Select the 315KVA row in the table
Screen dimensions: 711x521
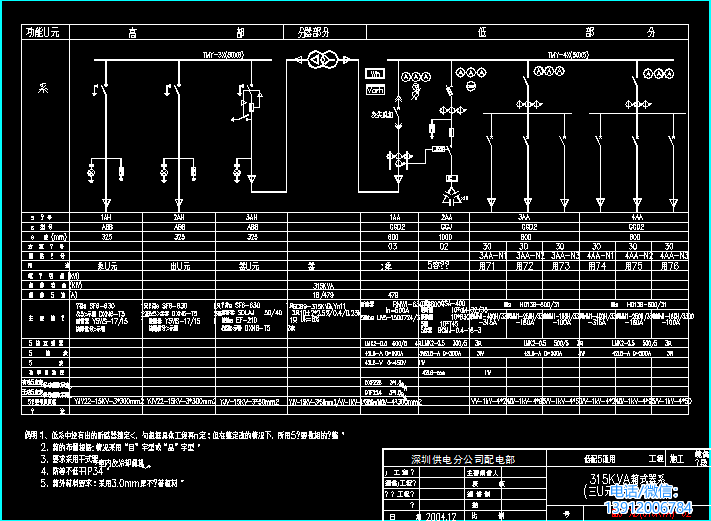click(x=322, y=284)
